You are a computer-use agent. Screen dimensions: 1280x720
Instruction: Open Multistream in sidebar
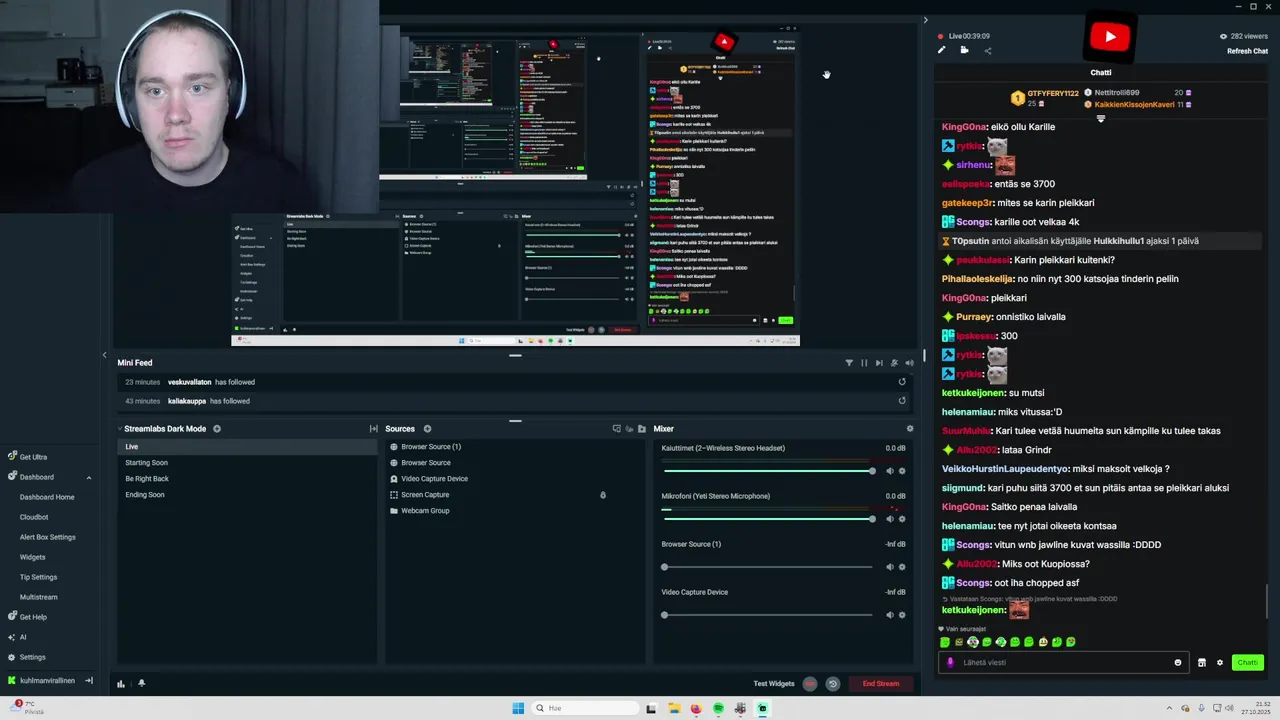[39, 597]
